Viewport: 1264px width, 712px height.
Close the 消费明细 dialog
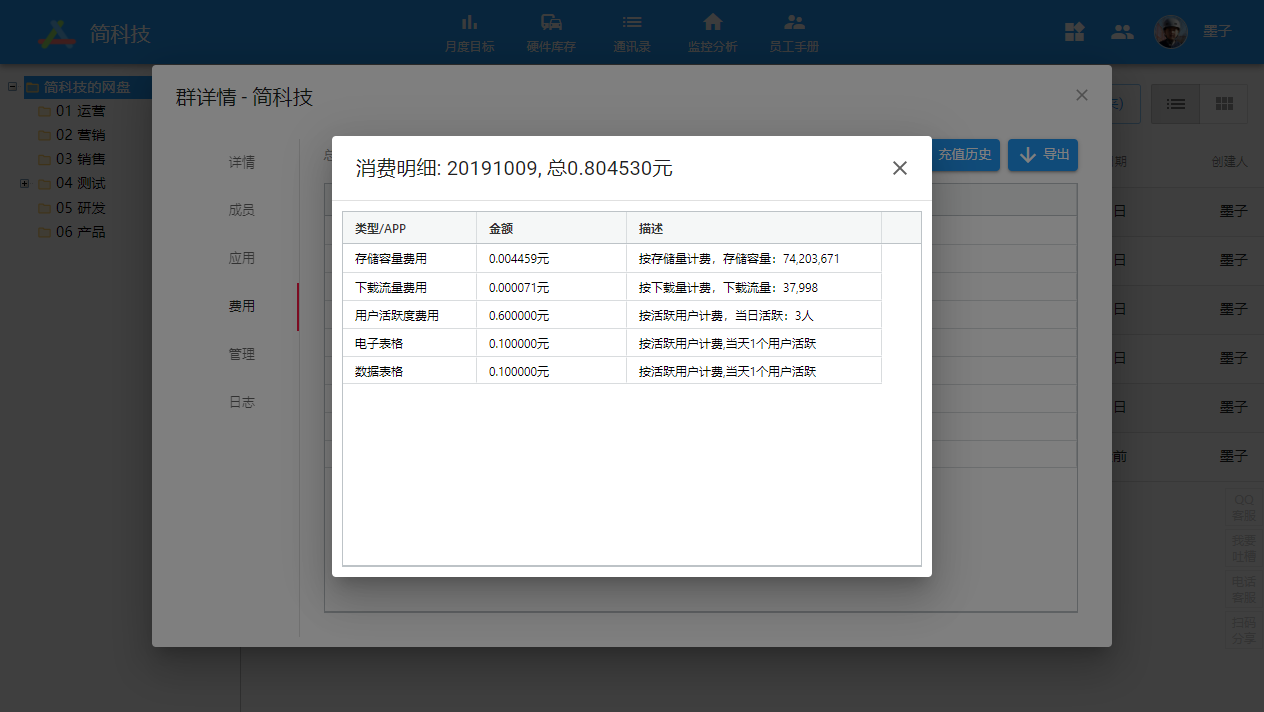coord(899,168)
